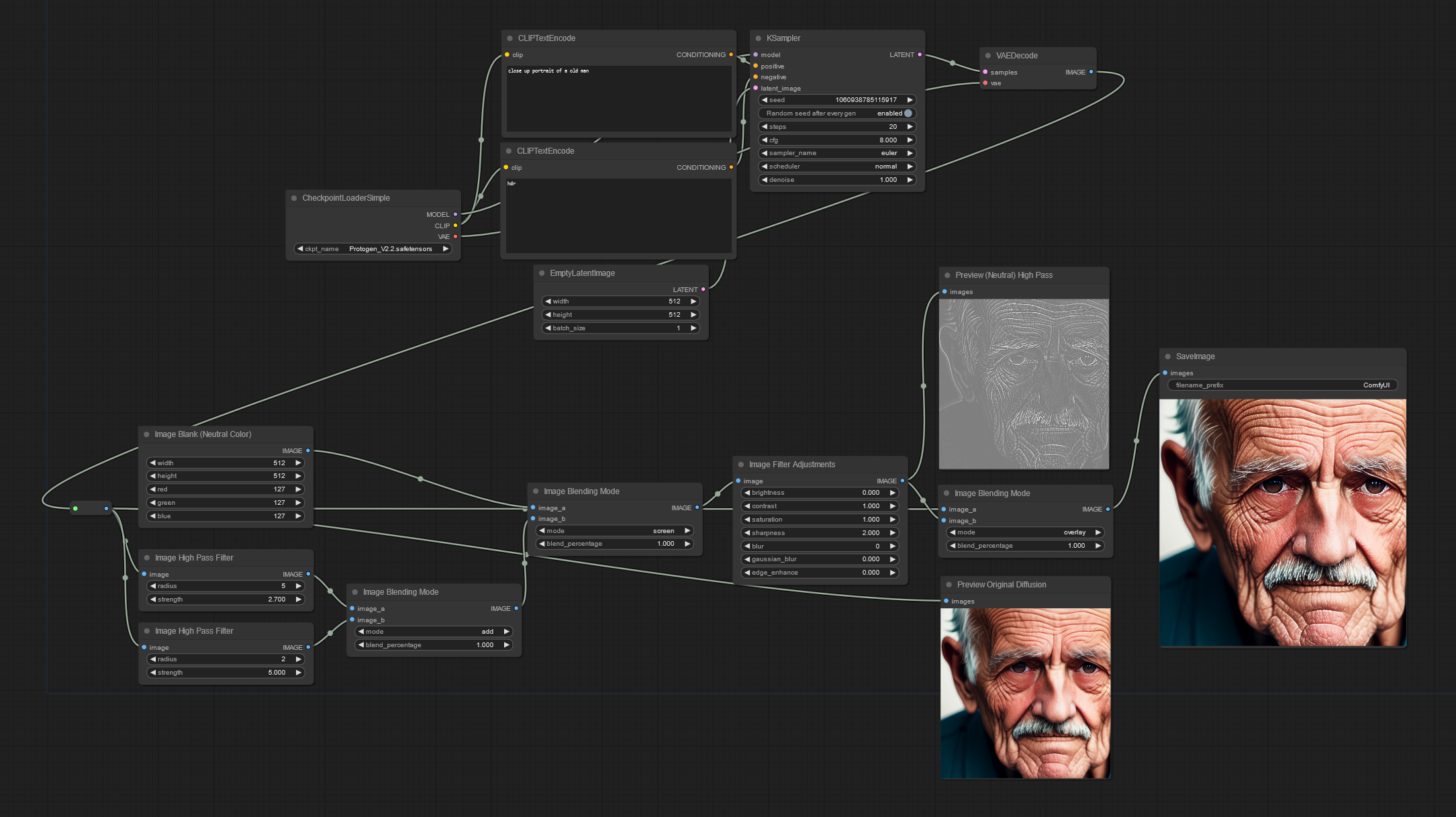Collapse the VAEDecode node via its title dot
The height and width of the screenshot is (817, 1456).
pyautogui.click(x=987, y=56)
